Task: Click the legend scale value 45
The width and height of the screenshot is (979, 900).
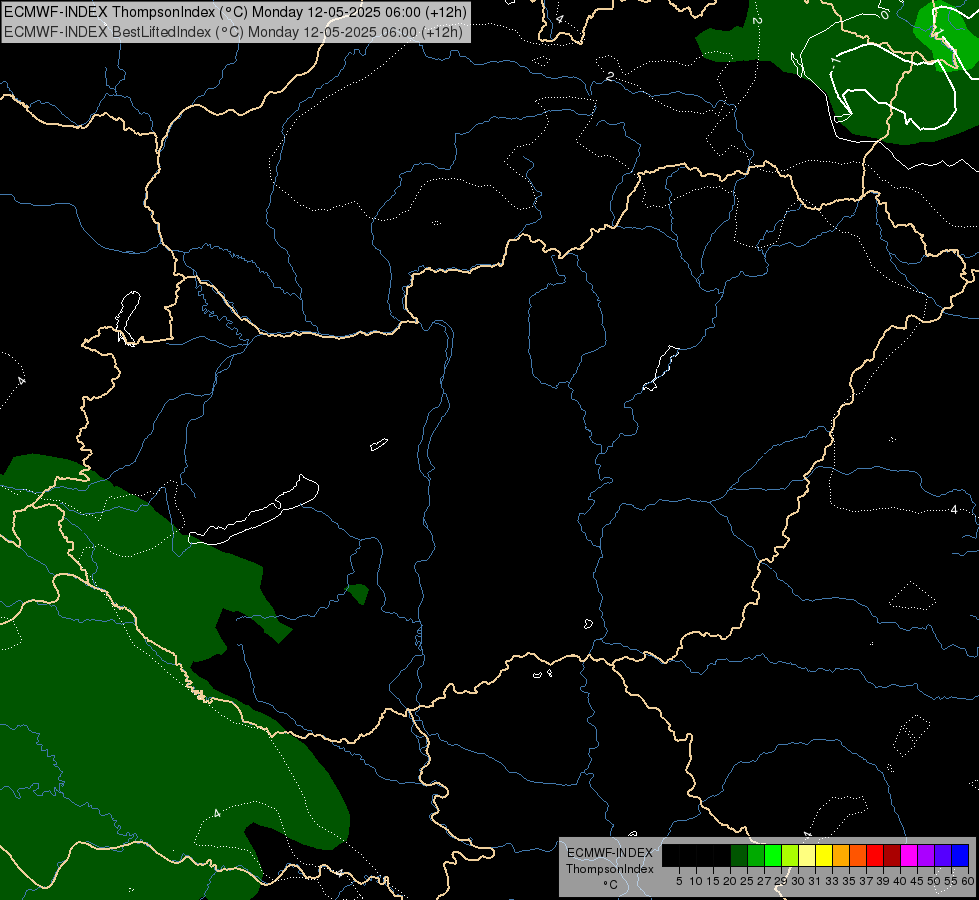Action: [x=917, y=881]
